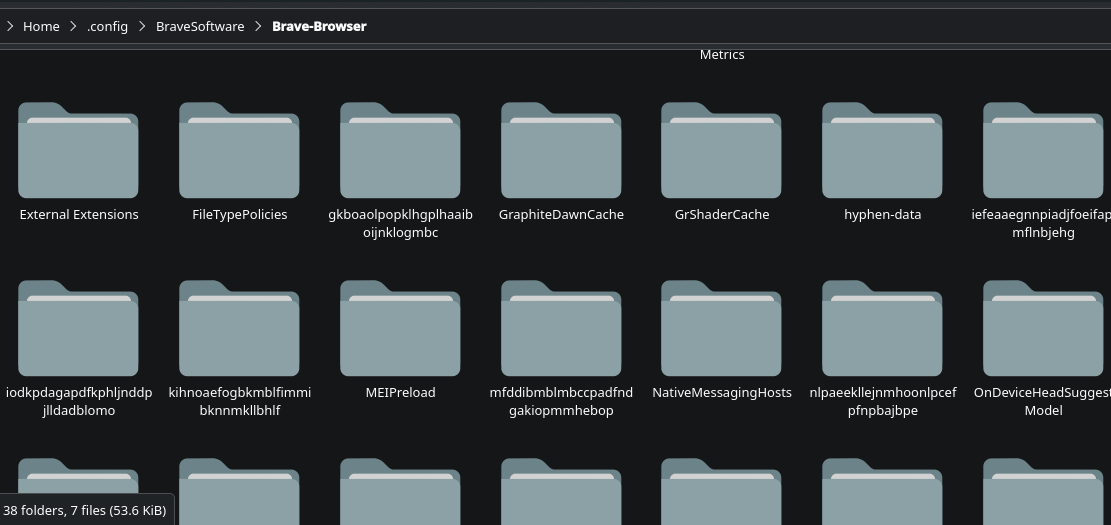Click the mfddibmblmbccpadfndgakiopmmhebop label text
The height and width of the screenshot is (525, 1111).
coord(561,401)
